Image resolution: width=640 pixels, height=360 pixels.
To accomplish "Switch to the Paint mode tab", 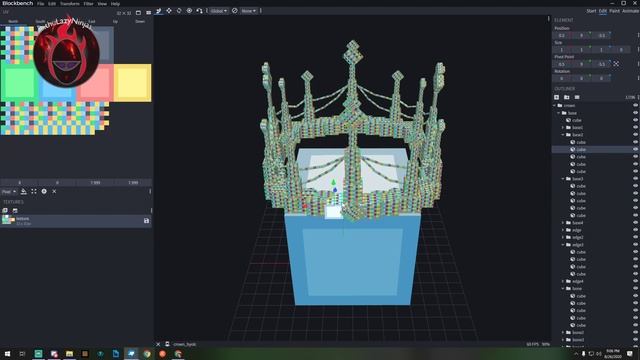I will [614, 11].
